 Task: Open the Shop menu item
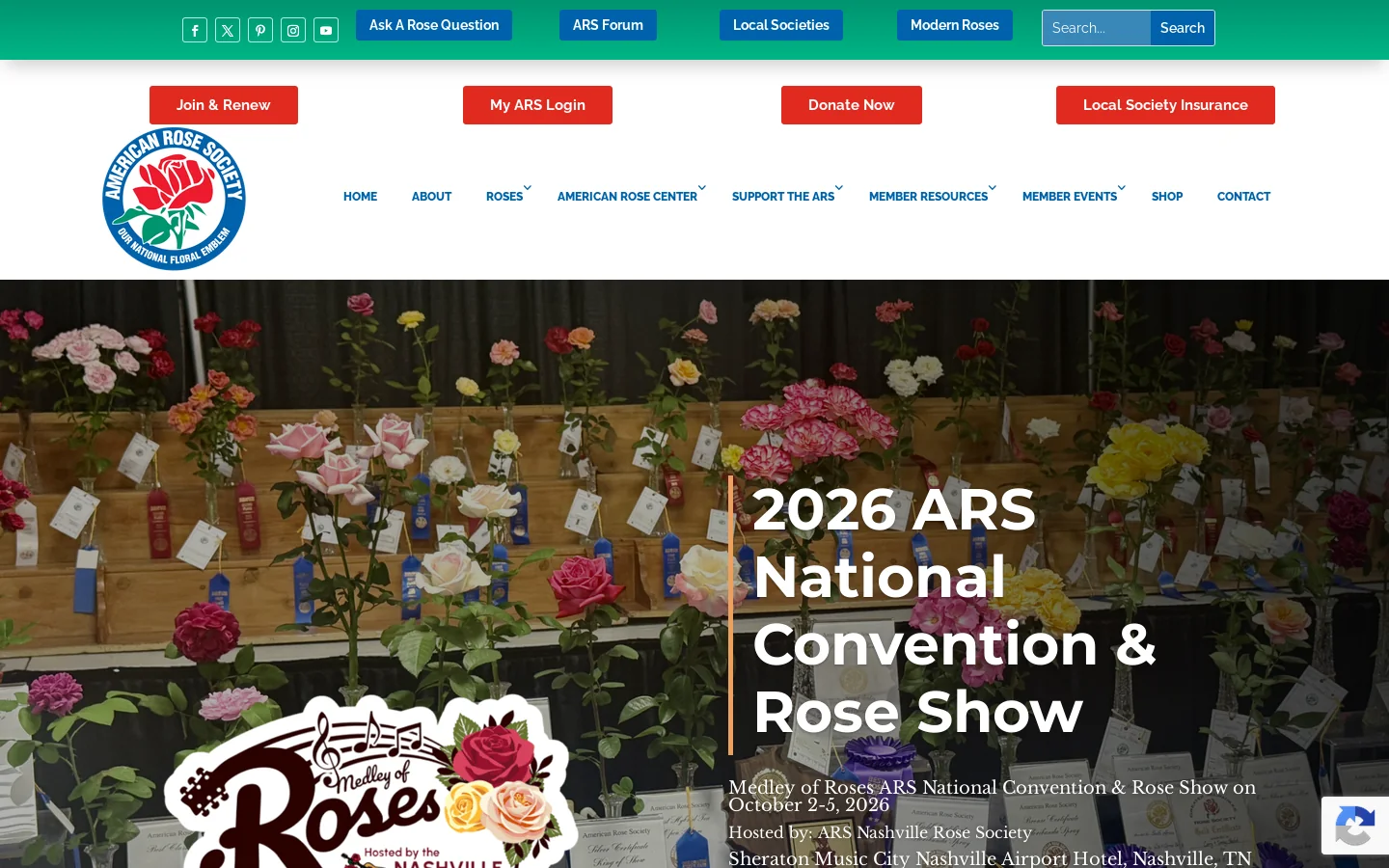point(1167,197)
